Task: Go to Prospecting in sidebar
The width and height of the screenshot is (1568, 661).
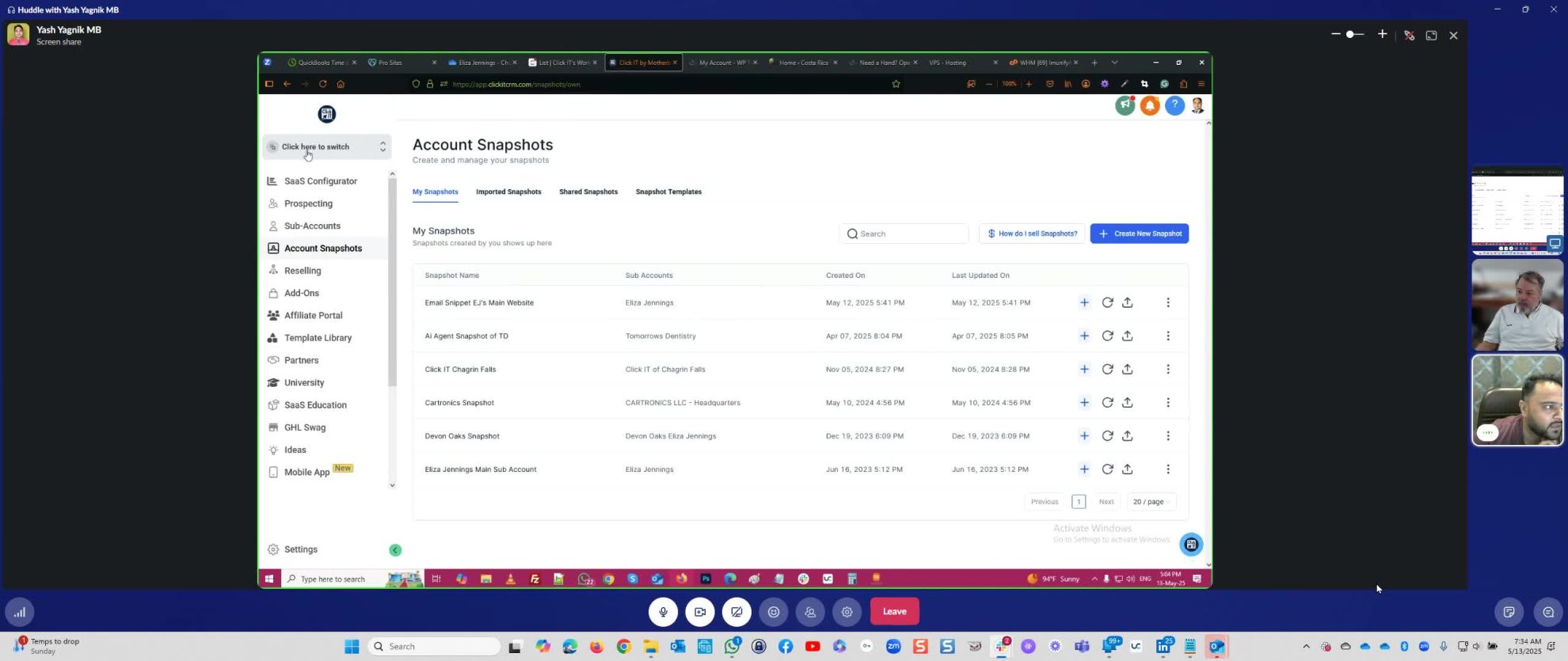Action: click(307, 203)
